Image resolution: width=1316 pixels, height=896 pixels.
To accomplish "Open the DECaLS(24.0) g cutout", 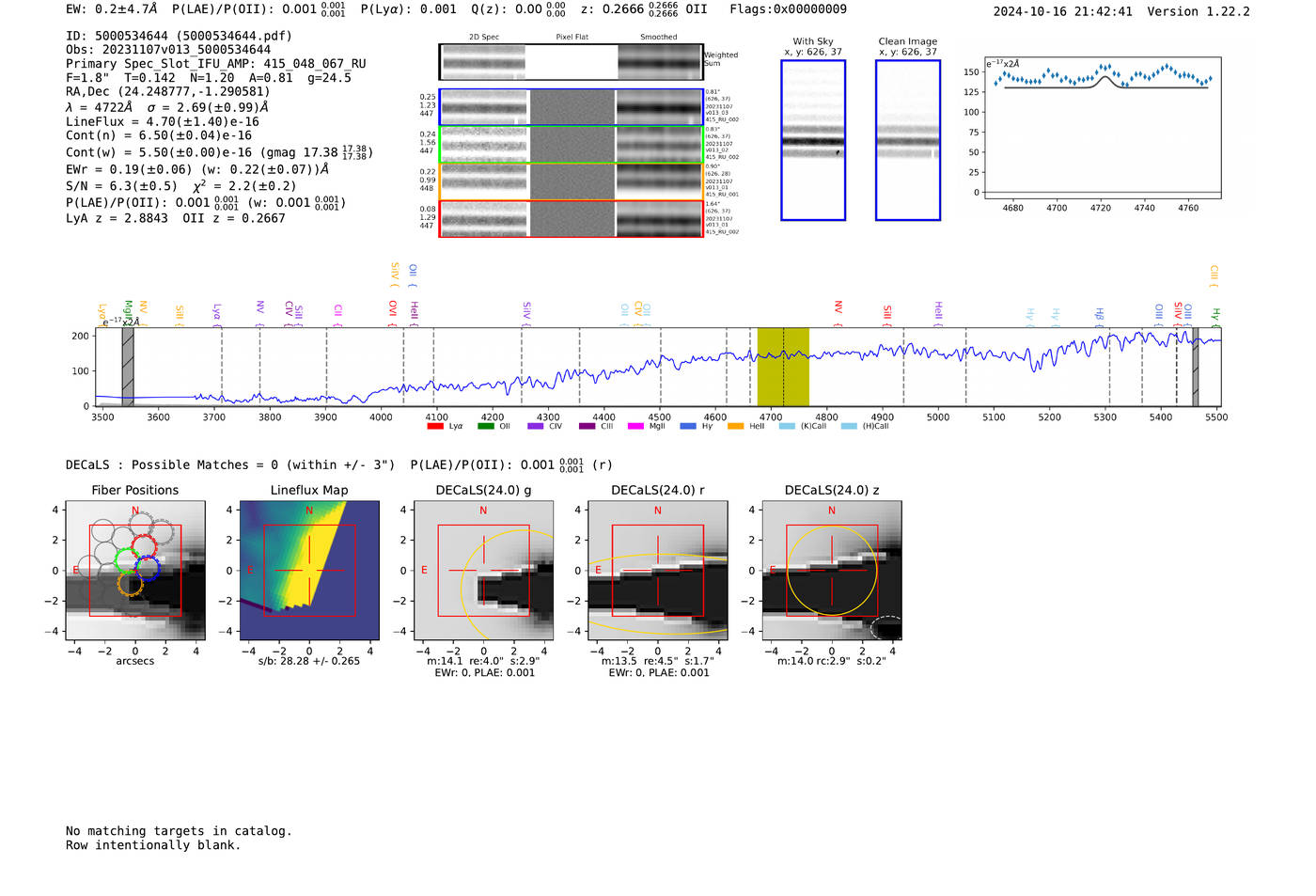I will [x=483, y=571].
